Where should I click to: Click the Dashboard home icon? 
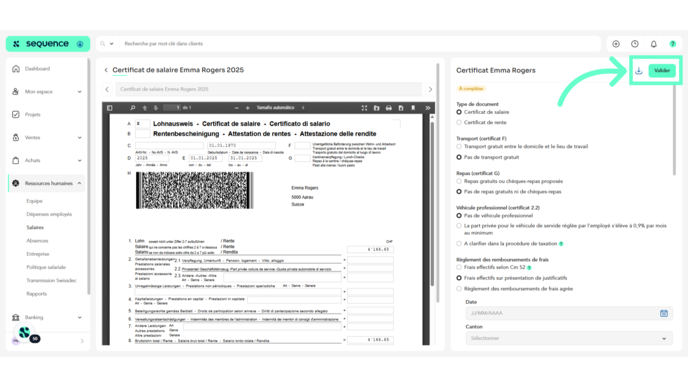[16, 69]
